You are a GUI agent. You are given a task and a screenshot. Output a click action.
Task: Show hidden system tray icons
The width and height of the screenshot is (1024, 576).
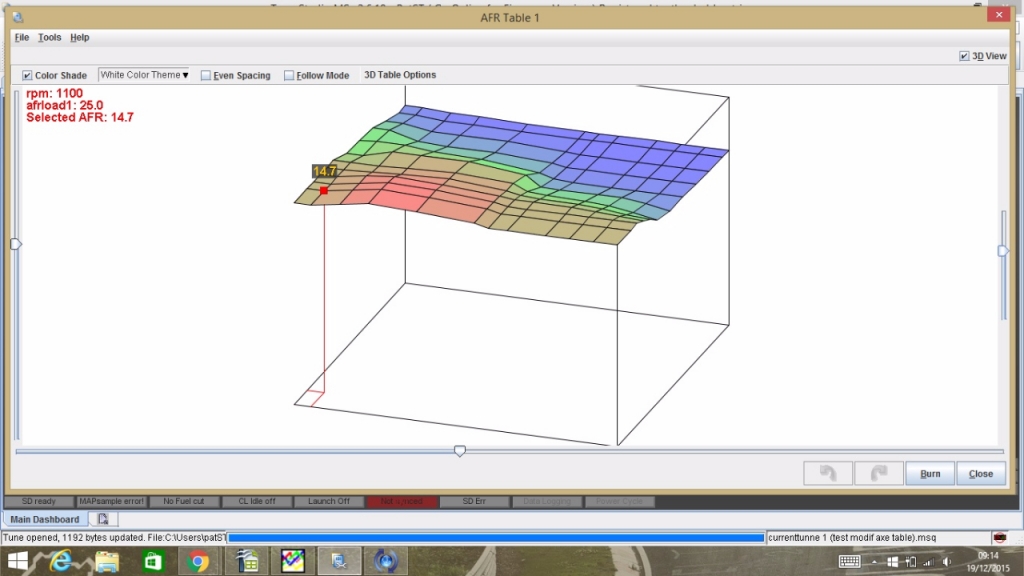[x=874, y=562]
